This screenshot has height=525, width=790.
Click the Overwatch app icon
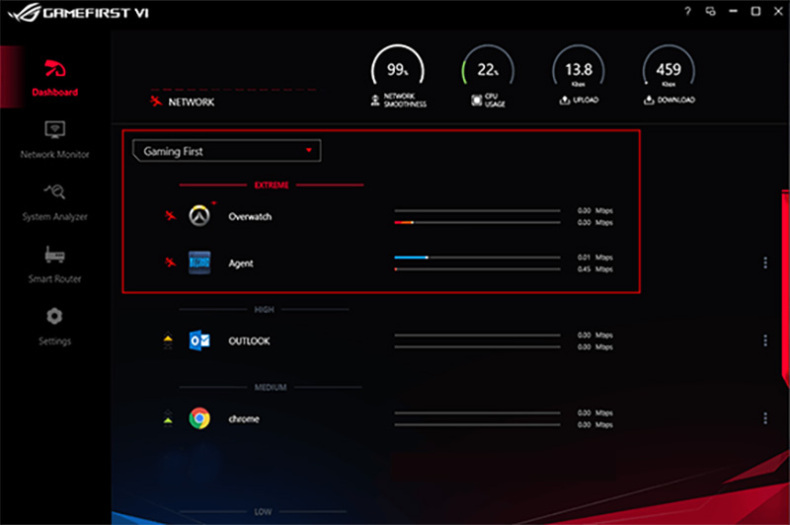[199, 216]
